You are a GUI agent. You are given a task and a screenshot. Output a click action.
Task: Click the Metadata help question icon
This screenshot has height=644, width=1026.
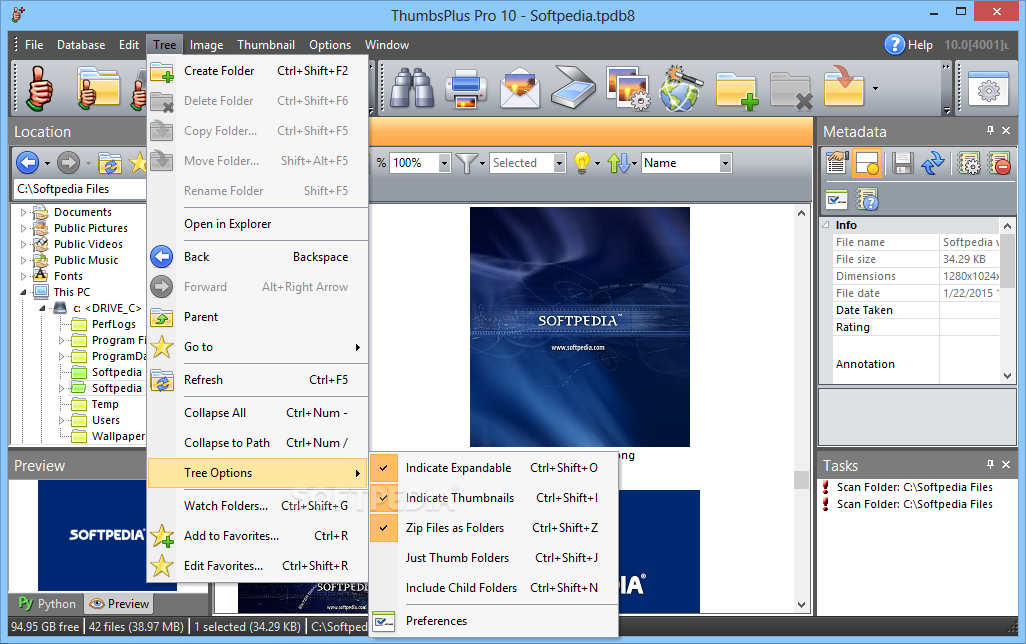(x=867, y=199)
